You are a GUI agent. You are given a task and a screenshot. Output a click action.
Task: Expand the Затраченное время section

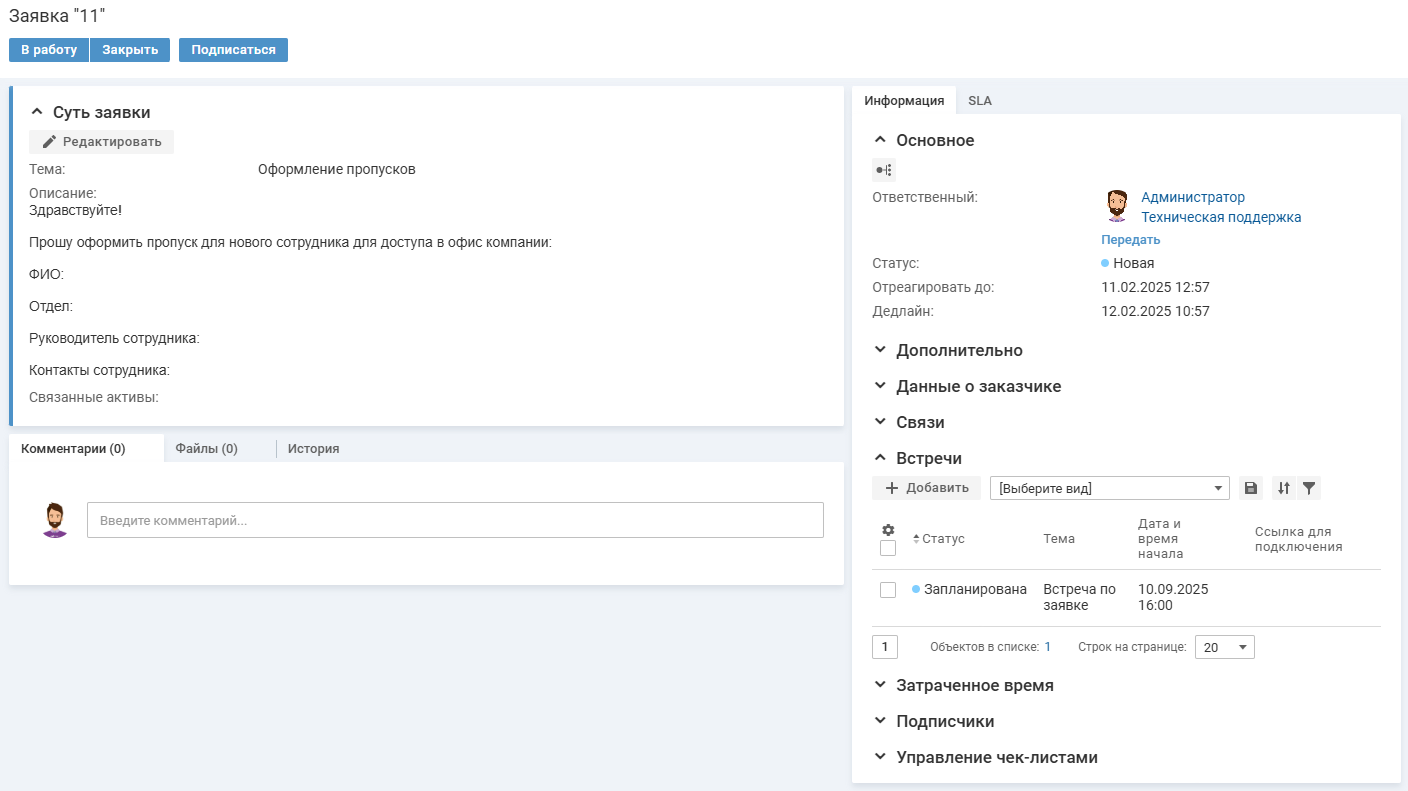[974, 686]
